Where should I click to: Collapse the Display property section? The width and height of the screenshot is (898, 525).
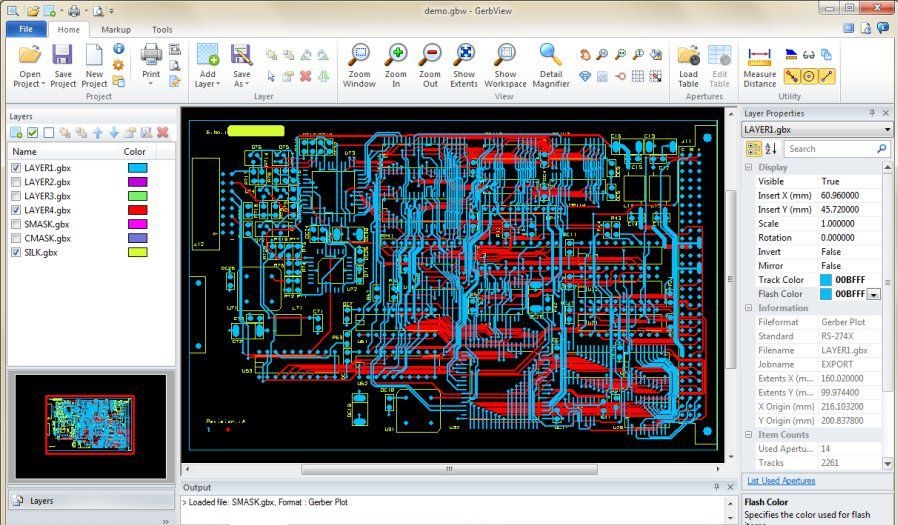749,167
